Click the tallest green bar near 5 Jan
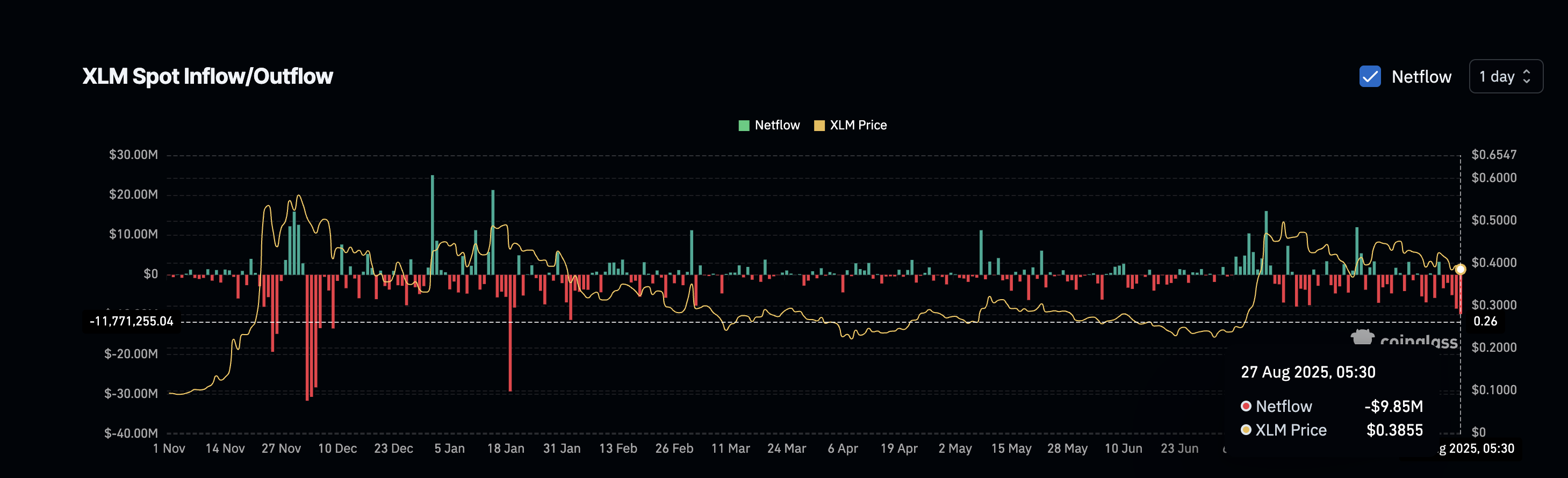Viewport: 1568px width, 478px height. coord(432,225)
